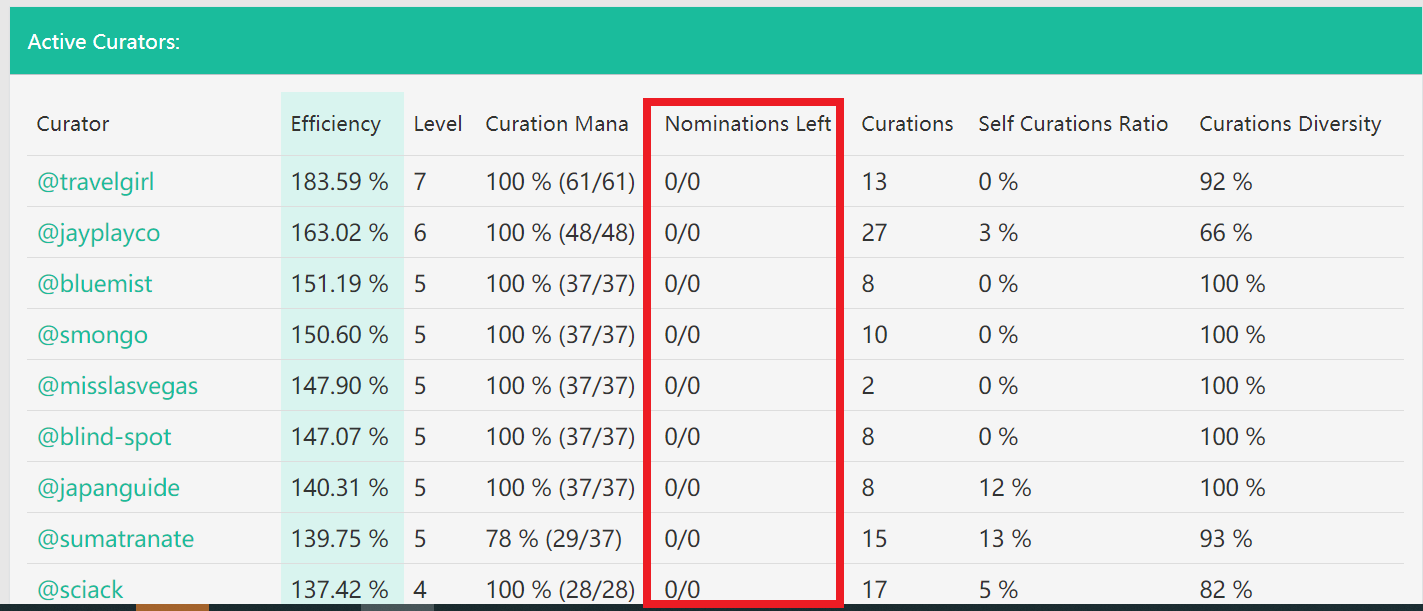Click the 183.59 % efficiency cell

click(x=340, y=182)
